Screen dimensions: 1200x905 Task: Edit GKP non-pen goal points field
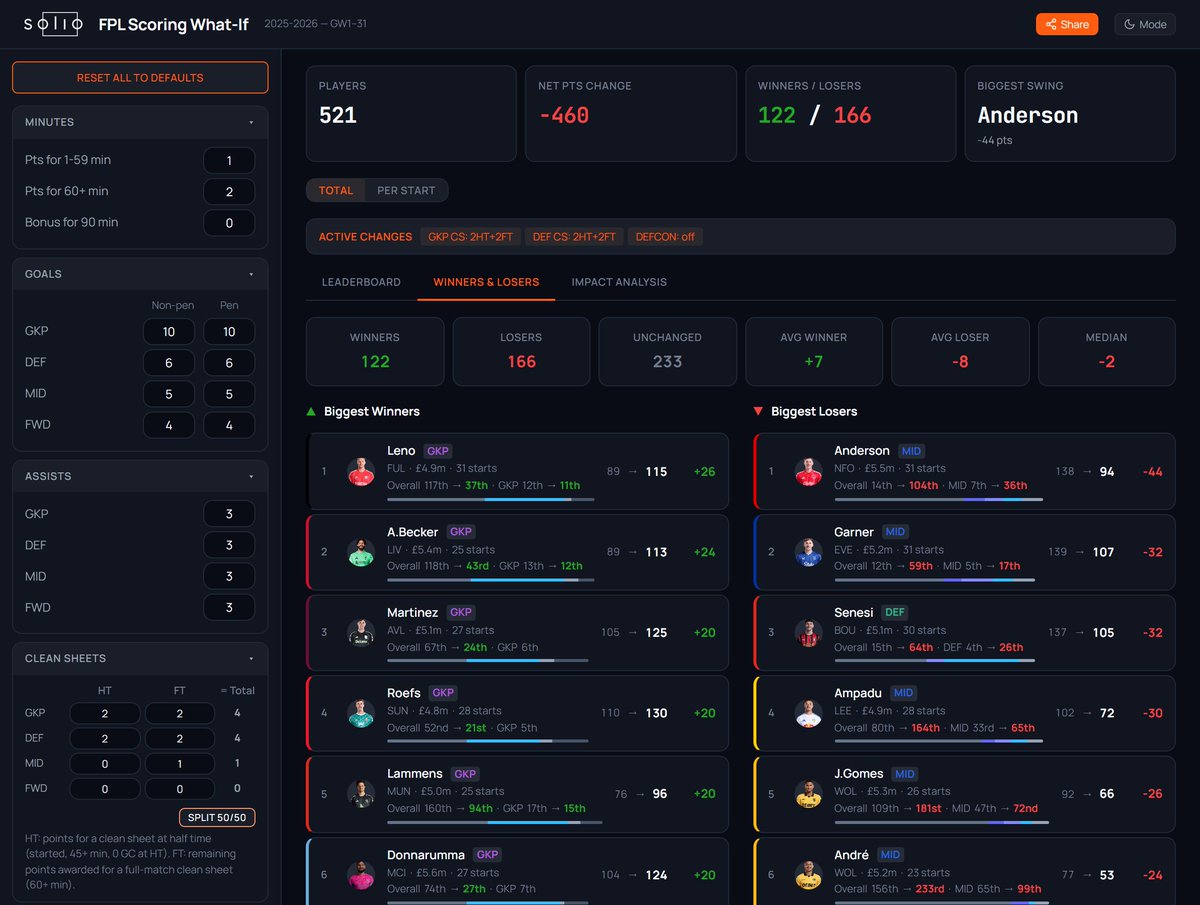point(168,332)
